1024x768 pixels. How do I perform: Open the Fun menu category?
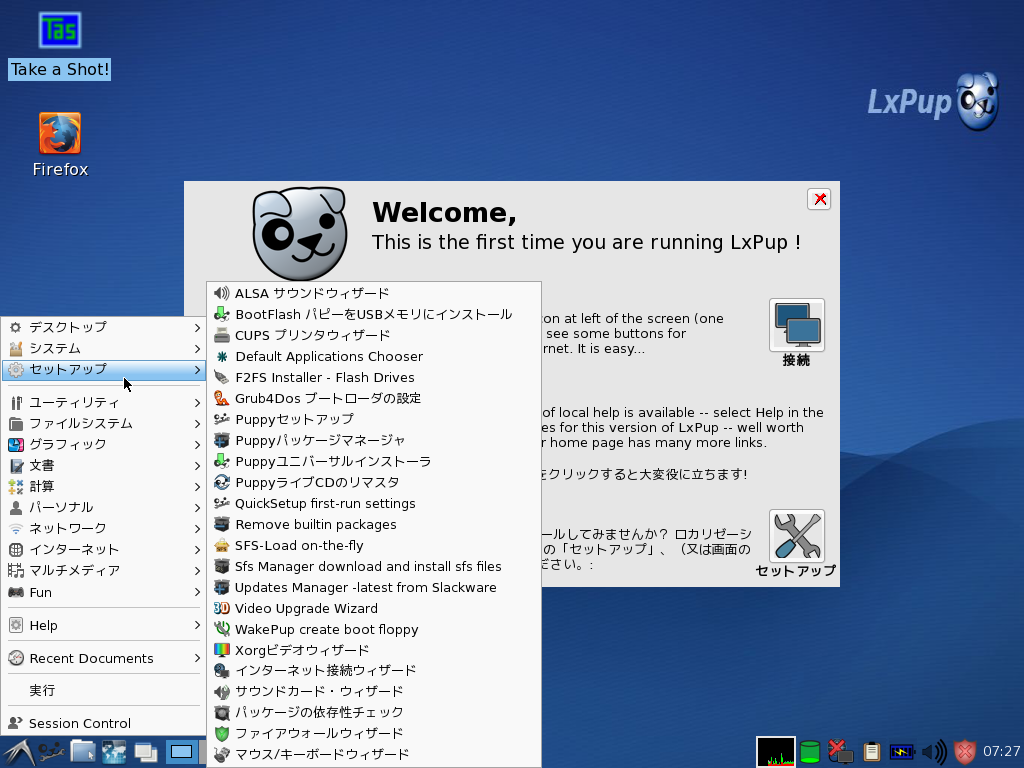(104, 592)
